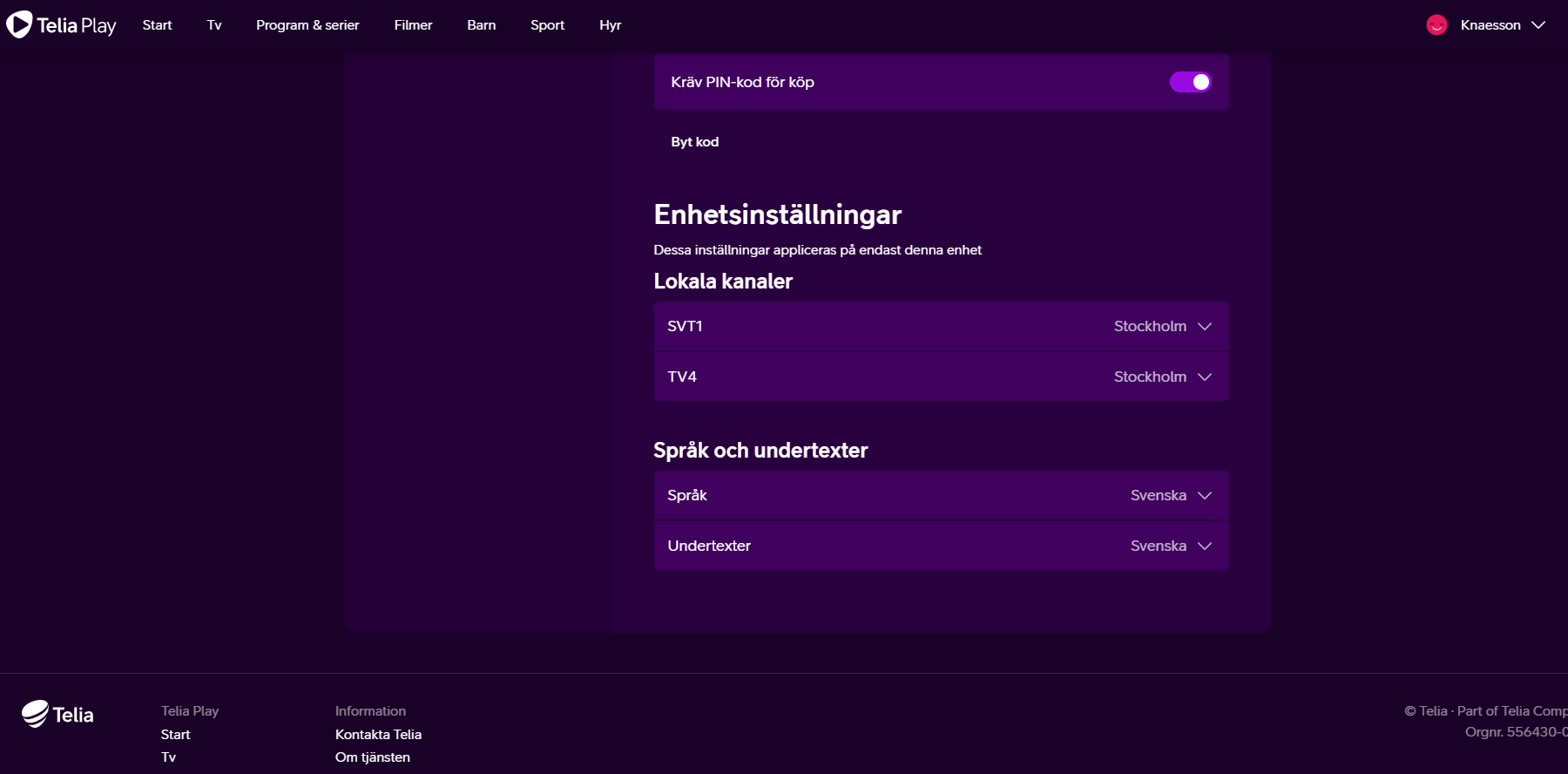Screen dimensions: 1568x774
Task: Click the Byt kod button
Action: click(694, 142)
